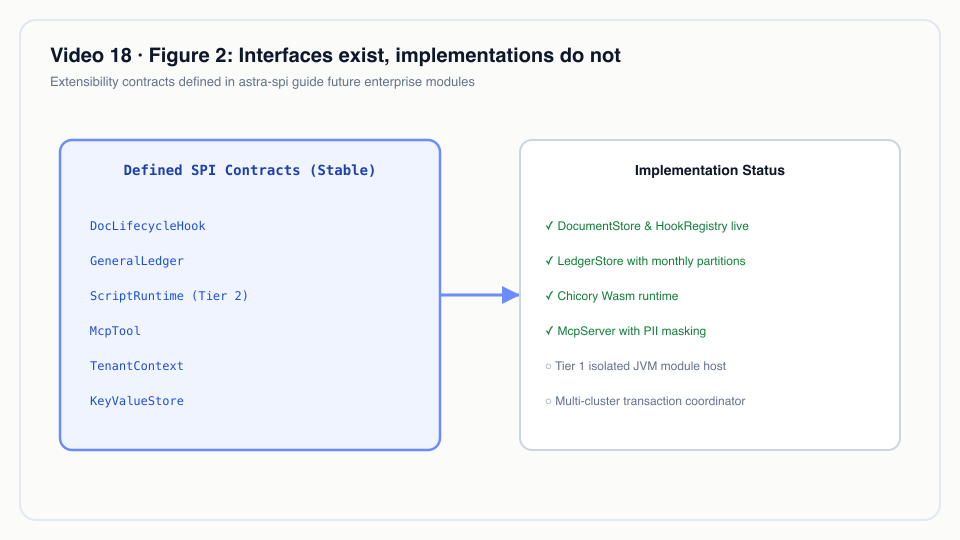Image resolution: width=960 pixels, height=540 pixels.
Task: Select the 'Chicory Wasm runtime' status
Action: point(611,296)
